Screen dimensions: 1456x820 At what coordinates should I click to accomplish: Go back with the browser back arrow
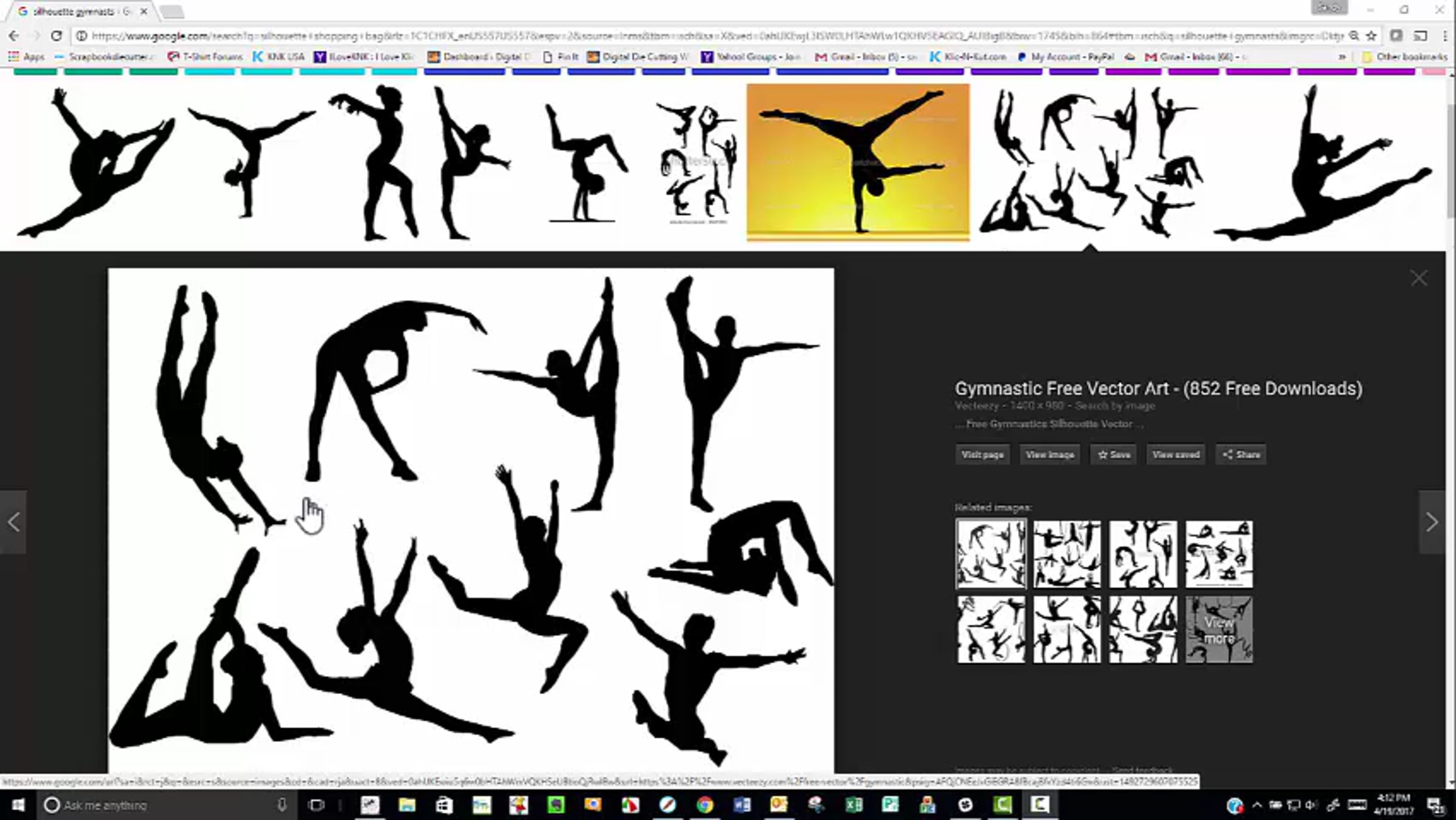pyautogui.click(x=14, y=36)
